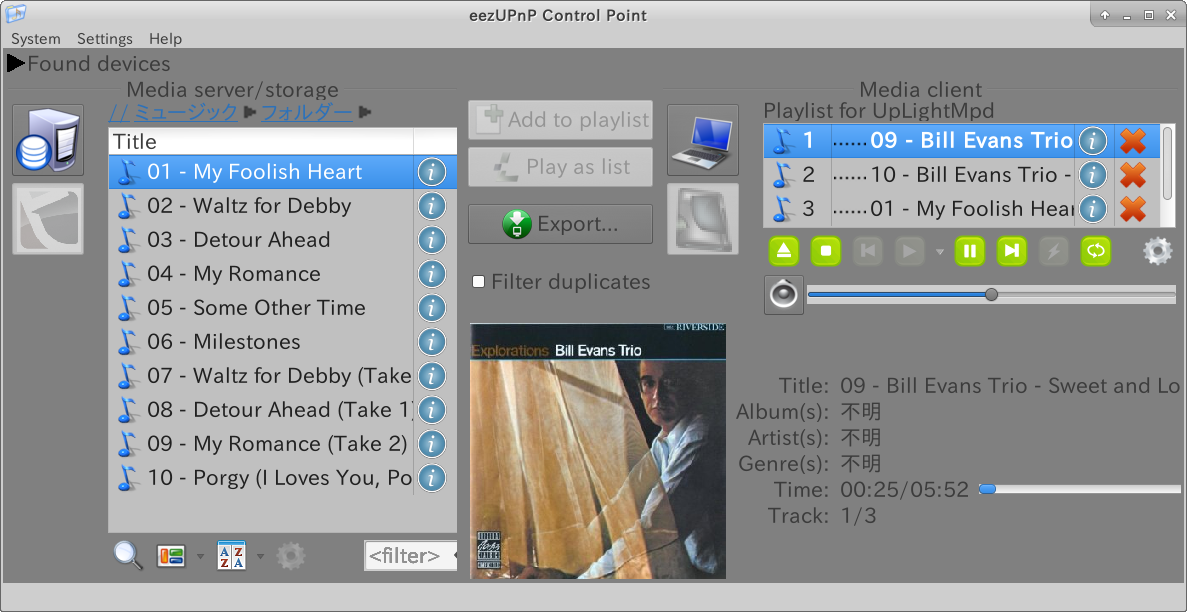Open the view mode dropdown arrow
This screenshot has height=612, width=1187.
point(200,556)
